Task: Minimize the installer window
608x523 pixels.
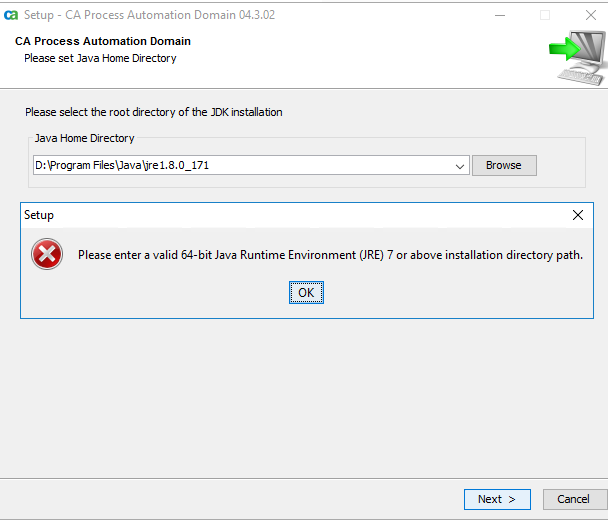Action: click(x=500, y=15)
